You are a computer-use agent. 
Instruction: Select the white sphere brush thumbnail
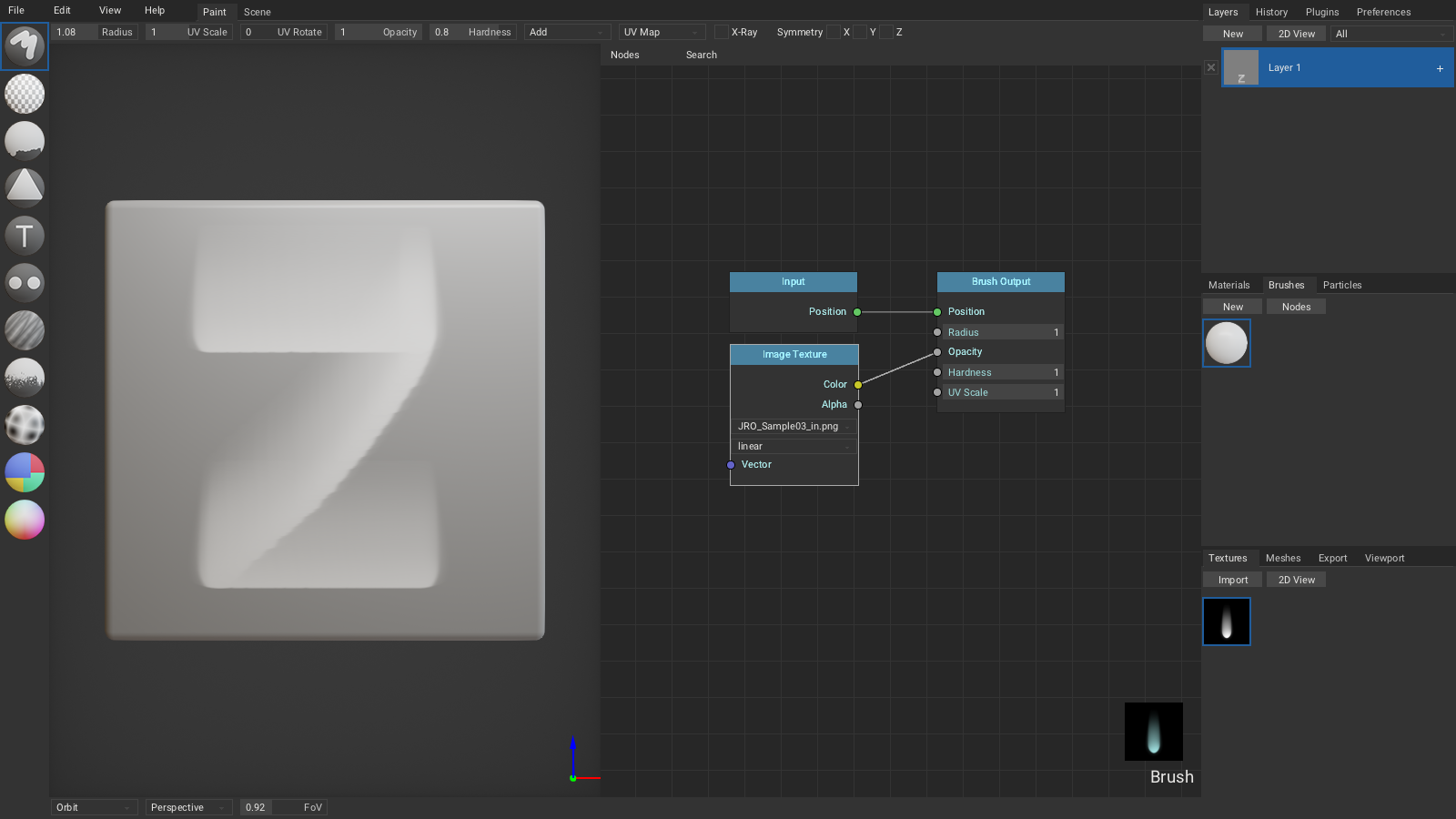point(1227,343)
